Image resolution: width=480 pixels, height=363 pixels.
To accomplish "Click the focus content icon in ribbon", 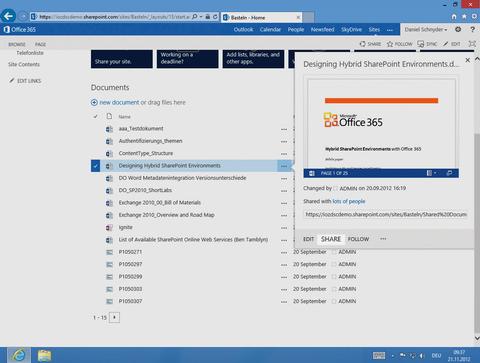I will 472,44.
